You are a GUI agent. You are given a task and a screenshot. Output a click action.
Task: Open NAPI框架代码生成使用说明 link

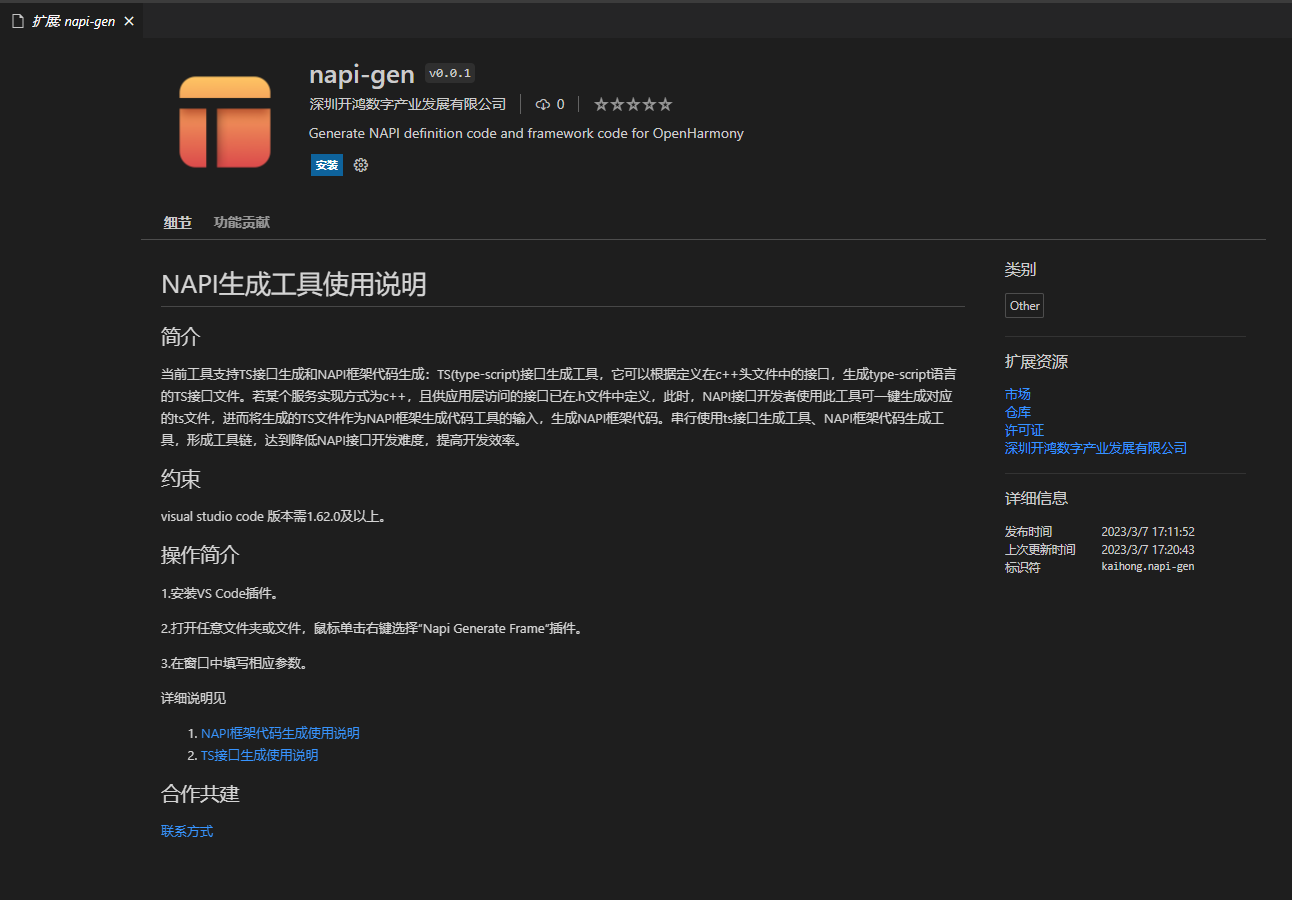tap(280, 733)
